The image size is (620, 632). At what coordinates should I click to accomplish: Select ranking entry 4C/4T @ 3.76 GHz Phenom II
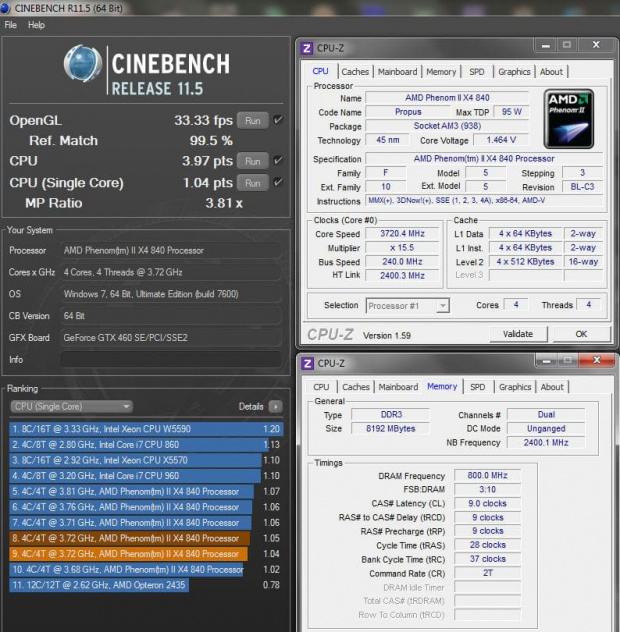tap(146, 507)
